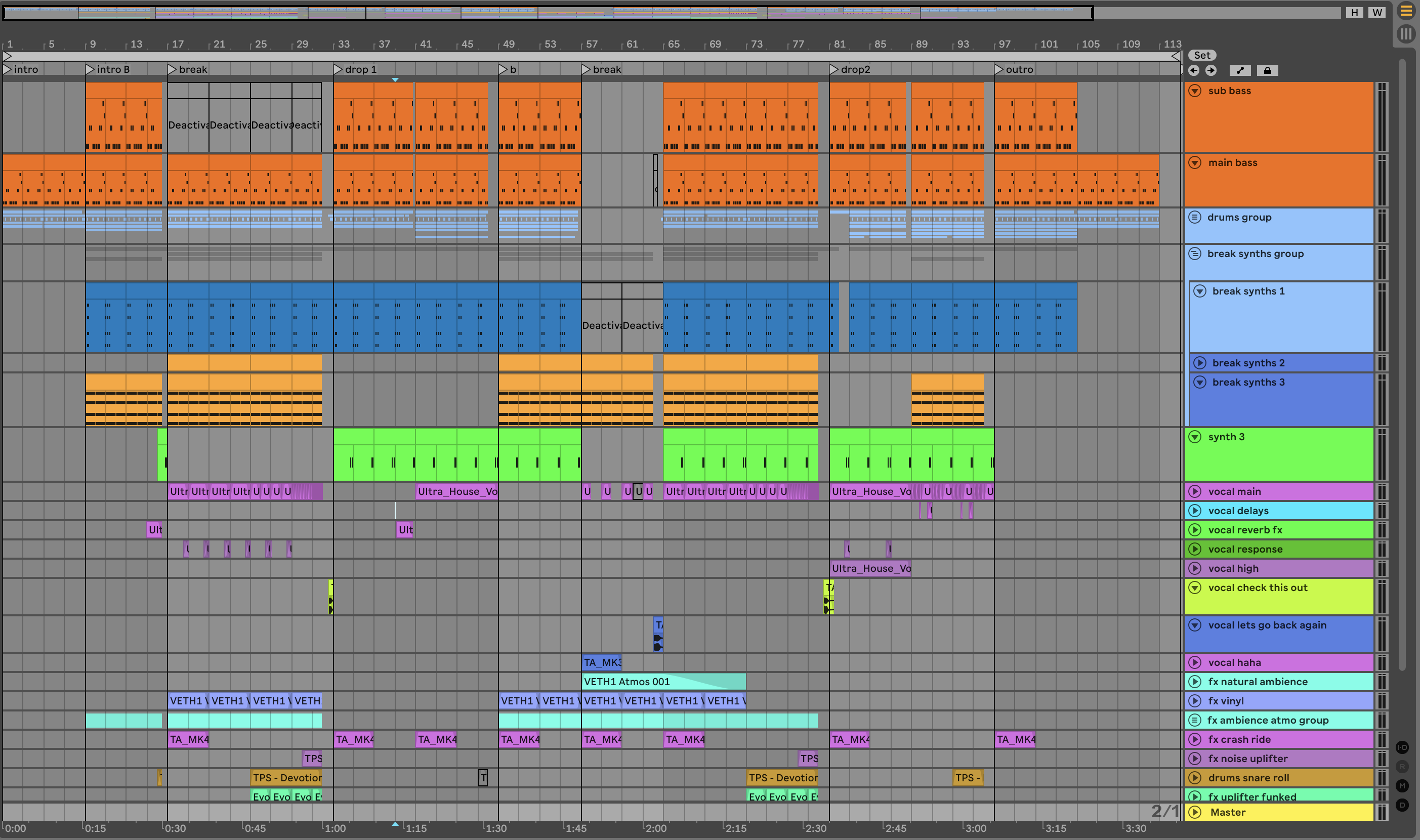The height and width of the screenshot is (840, 1420).
Task: Show the In/Out section with the I-O button
Action: (x=1402, y=747)
